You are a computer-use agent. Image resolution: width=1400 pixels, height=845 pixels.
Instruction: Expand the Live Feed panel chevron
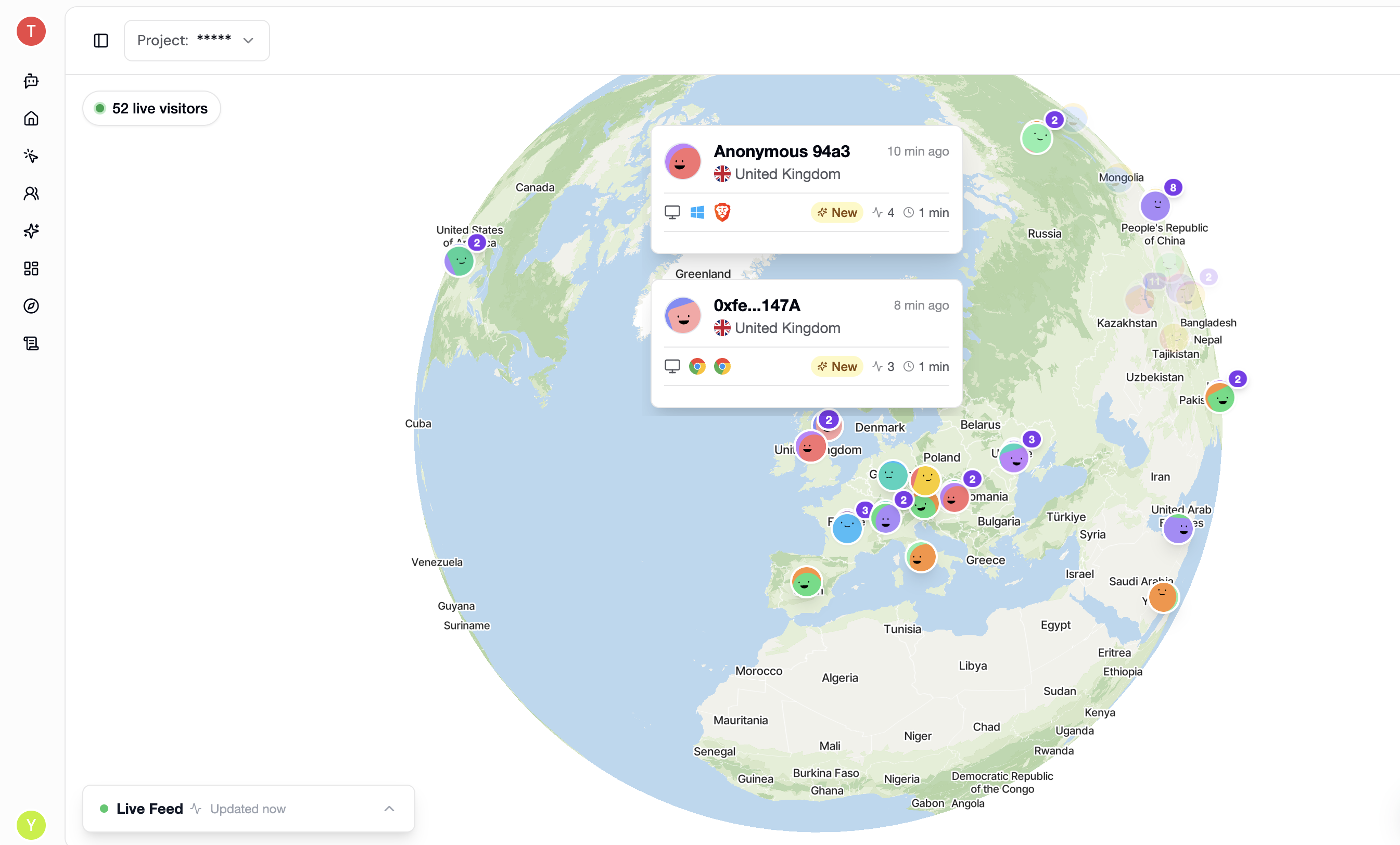389,809
